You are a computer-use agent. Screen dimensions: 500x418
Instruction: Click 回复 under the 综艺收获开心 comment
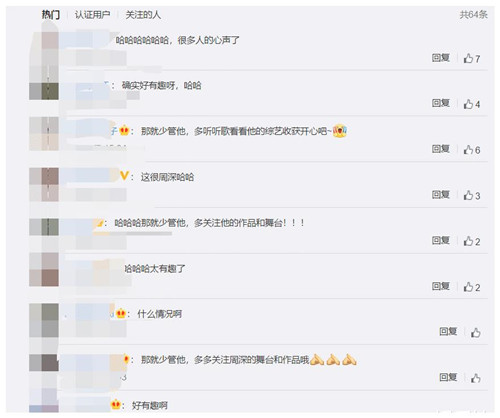coord(441,149)
